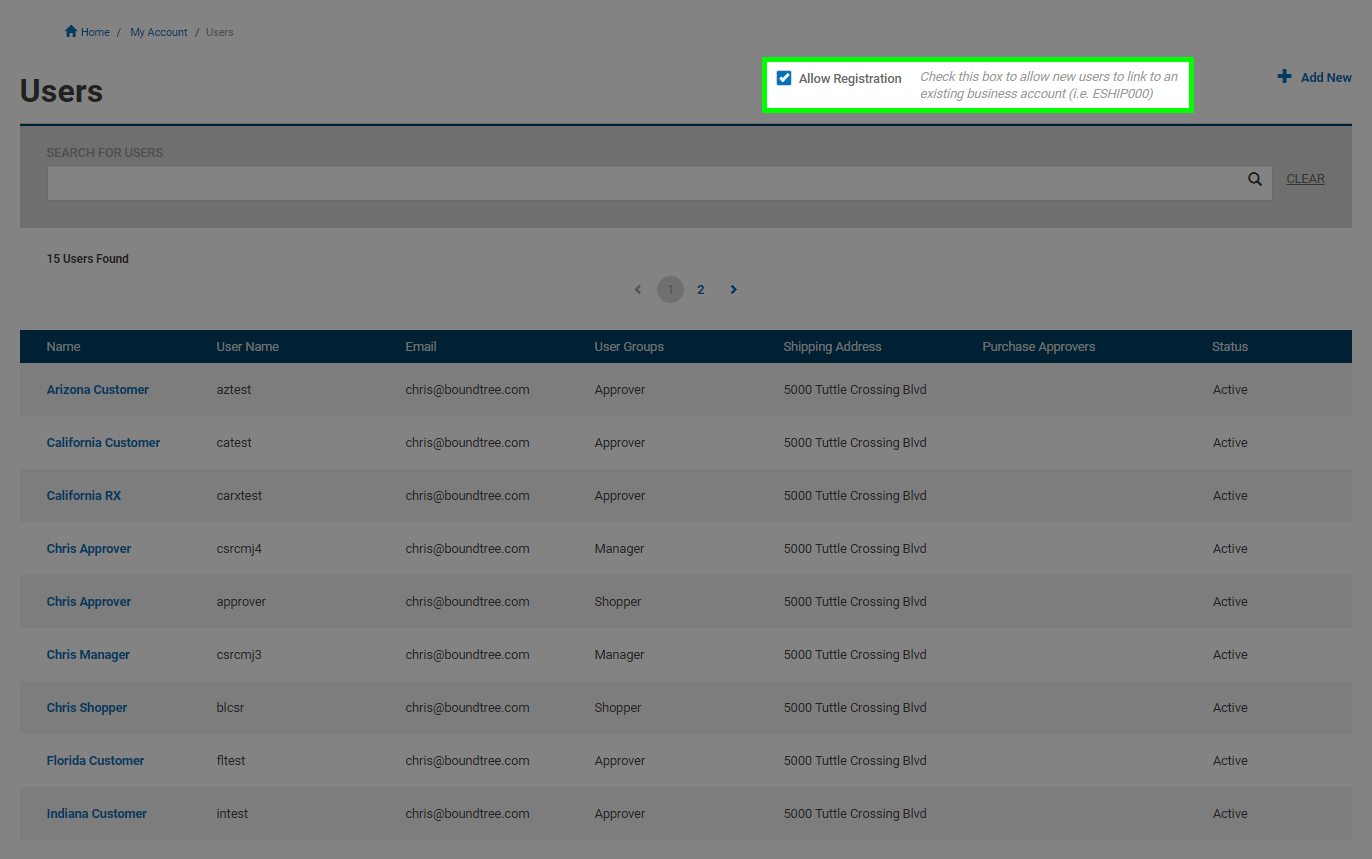
Task: Open Chris Approver with username approver
Action: (89, 602)
